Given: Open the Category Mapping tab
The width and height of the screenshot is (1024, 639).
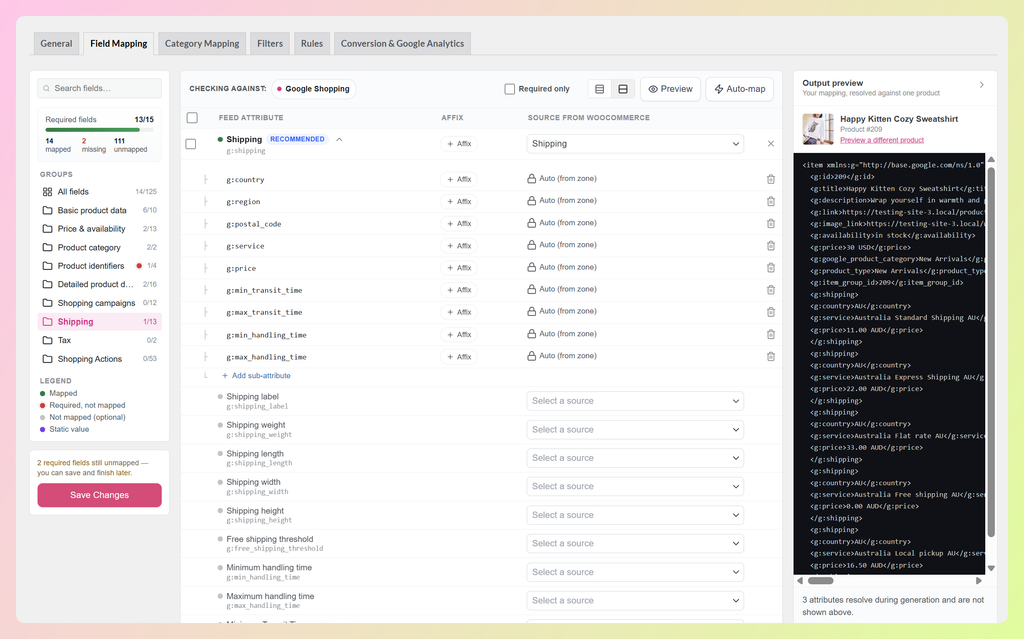Looking at the screenshot, I should 202,44.
